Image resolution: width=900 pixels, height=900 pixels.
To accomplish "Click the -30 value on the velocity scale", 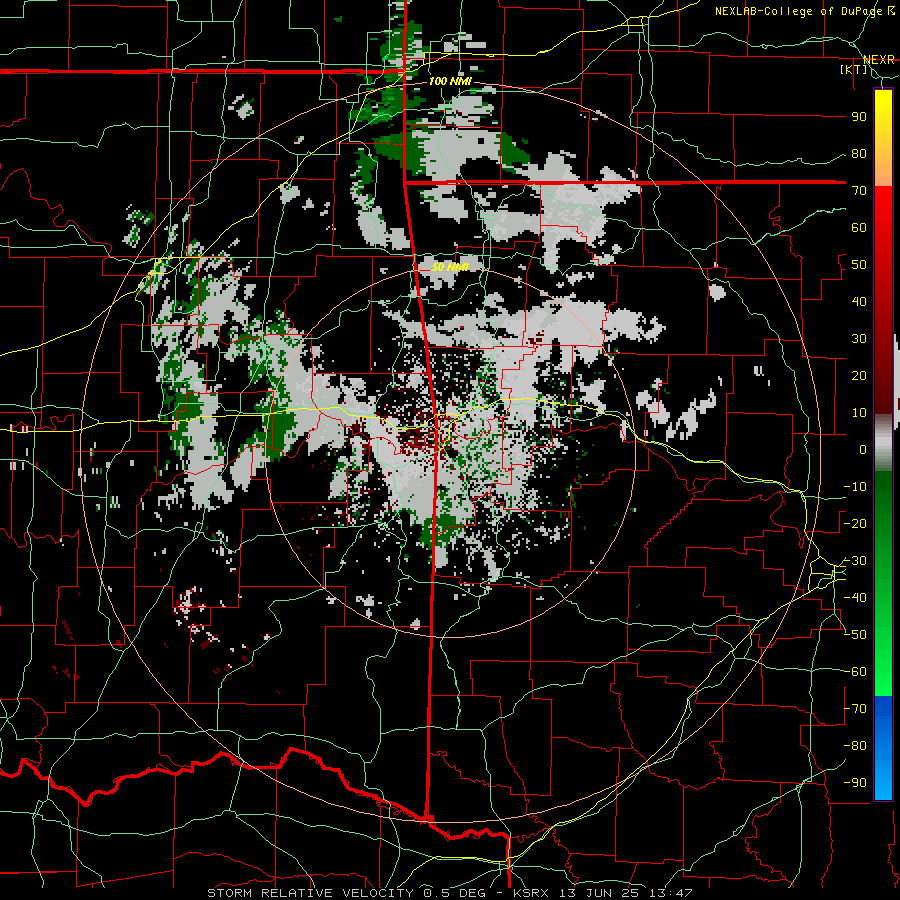I will click(x=855, y=561).
